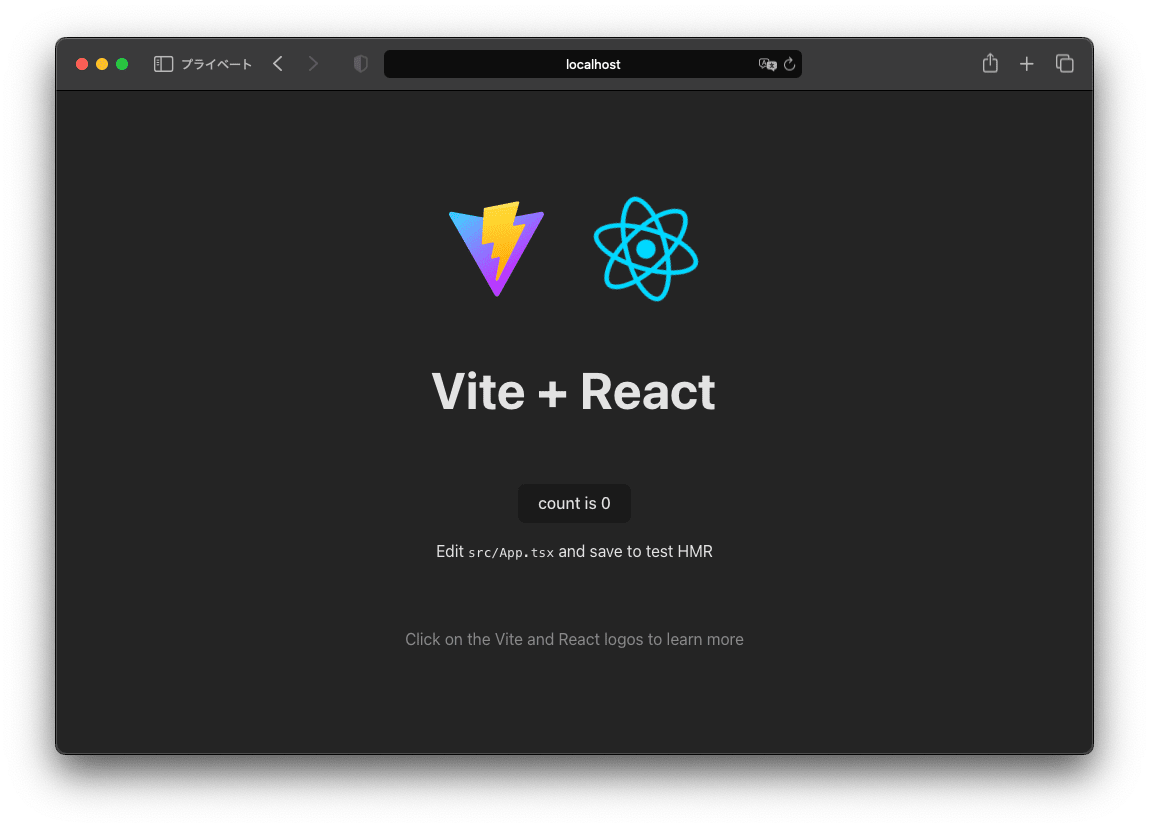Toggle the Safari sidebar icon
Image resolution: width=1149 pixels, height=828 pixels.
163,64
